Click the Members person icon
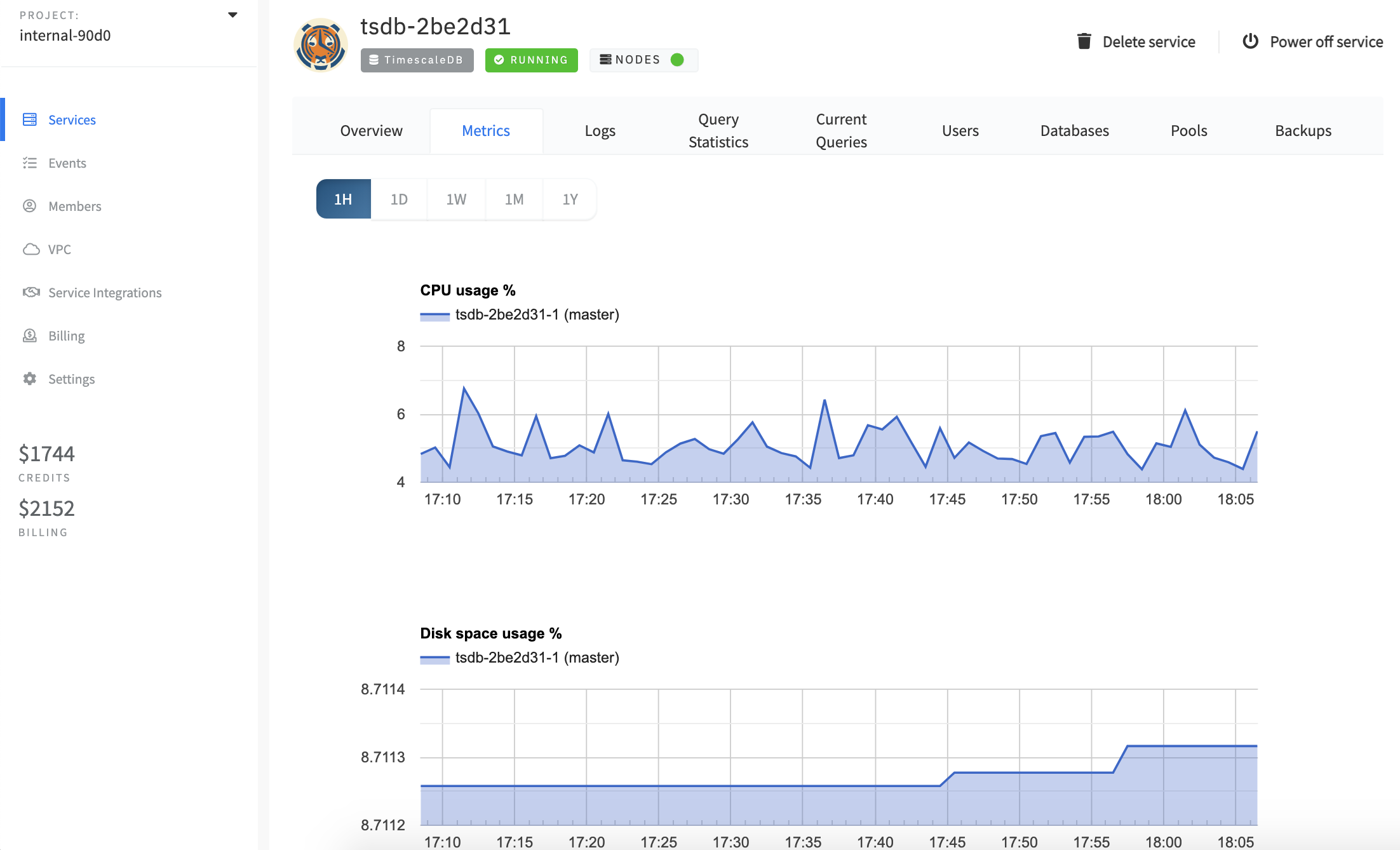Viewport: 1400px width, 850px height. 30,206
